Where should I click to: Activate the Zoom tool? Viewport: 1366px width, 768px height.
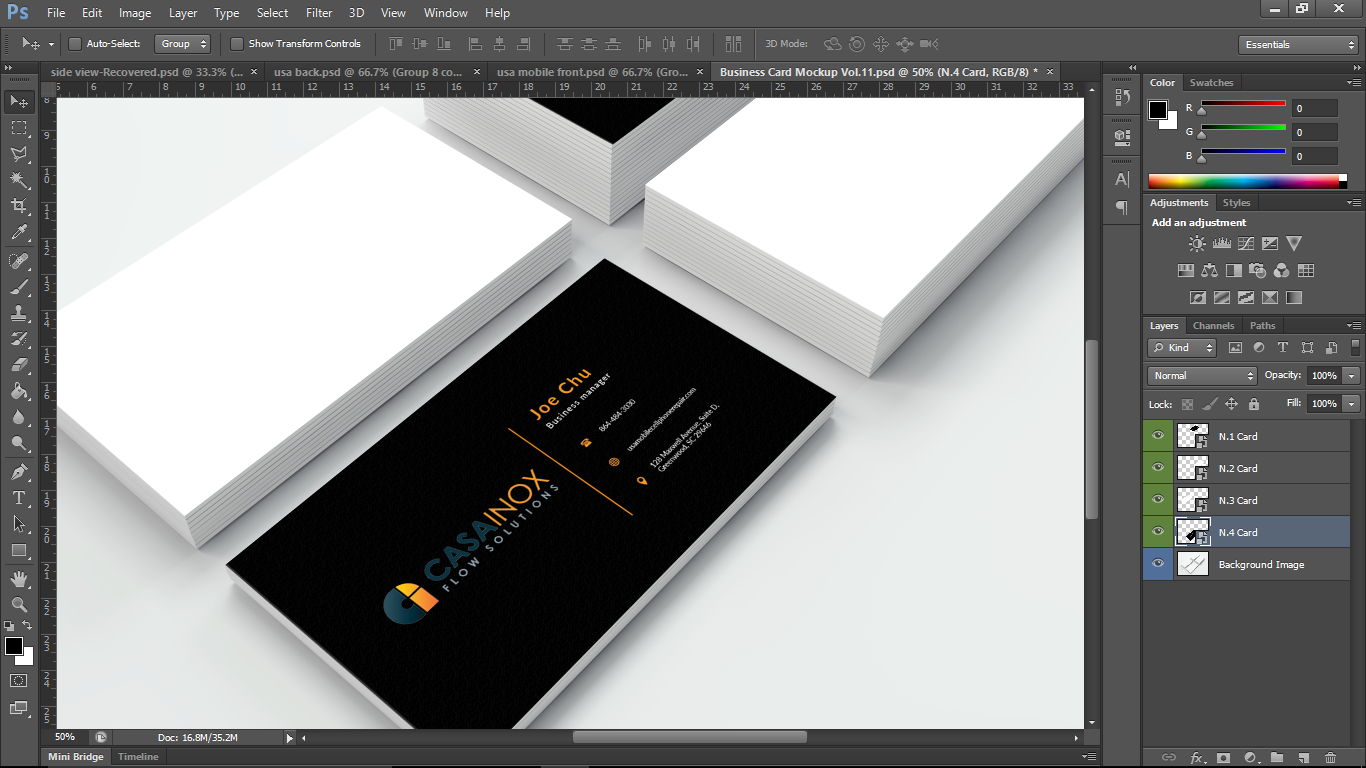coord(18,604)
